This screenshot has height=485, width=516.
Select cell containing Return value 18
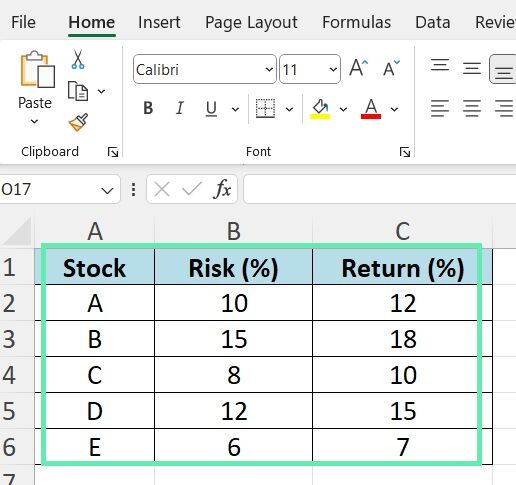402,339
